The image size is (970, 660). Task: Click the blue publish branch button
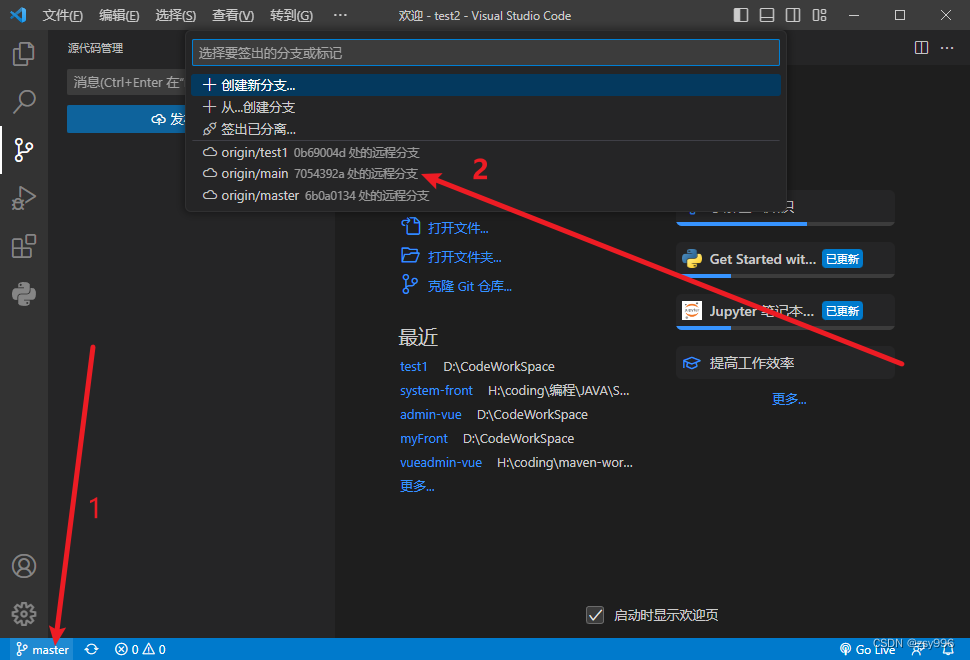(x=126, y=119)
